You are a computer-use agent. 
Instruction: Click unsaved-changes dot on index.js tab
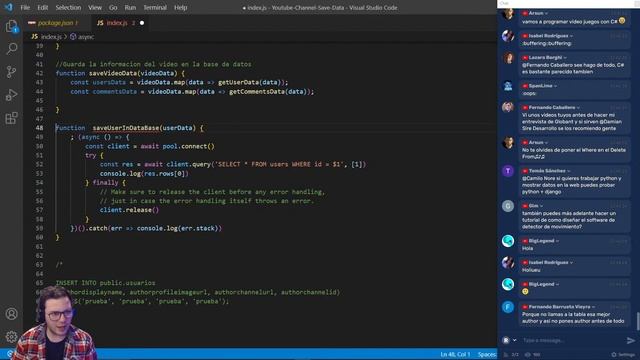[142, 23]
